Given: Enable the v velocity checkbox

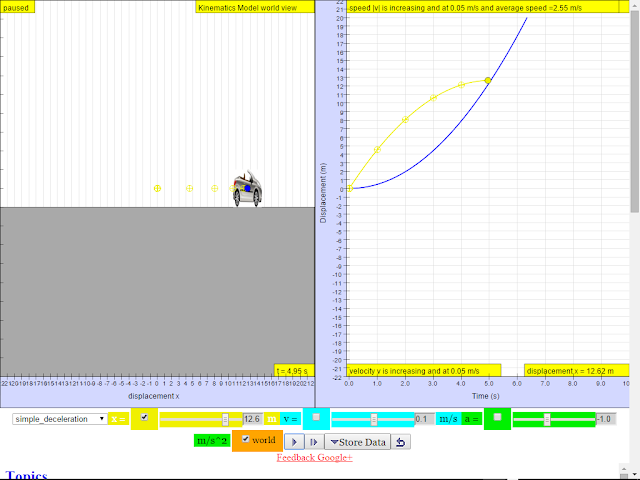Looking at the screenshot, I should 316,417.
